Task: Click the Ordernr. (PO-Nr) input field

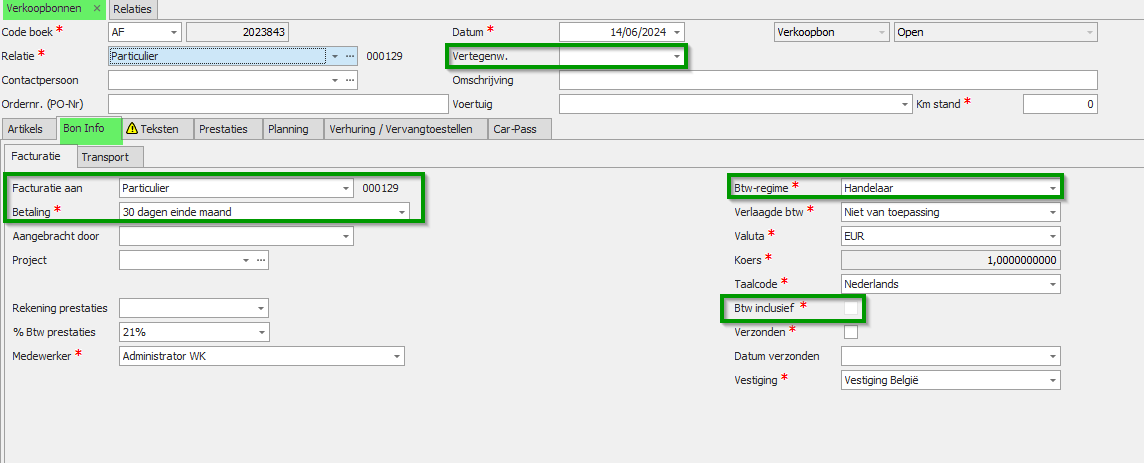Action: 277,104
